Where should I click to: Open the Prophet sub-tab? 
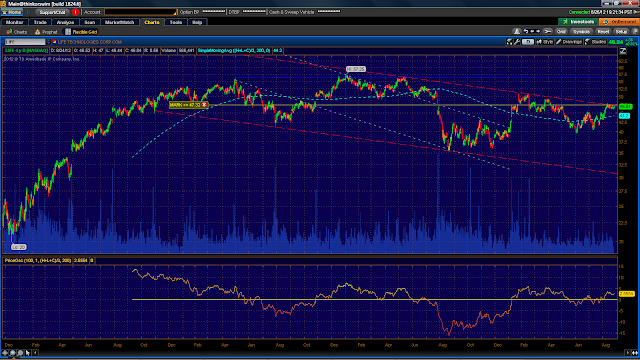pyautogui.click(x=46, y=32)
